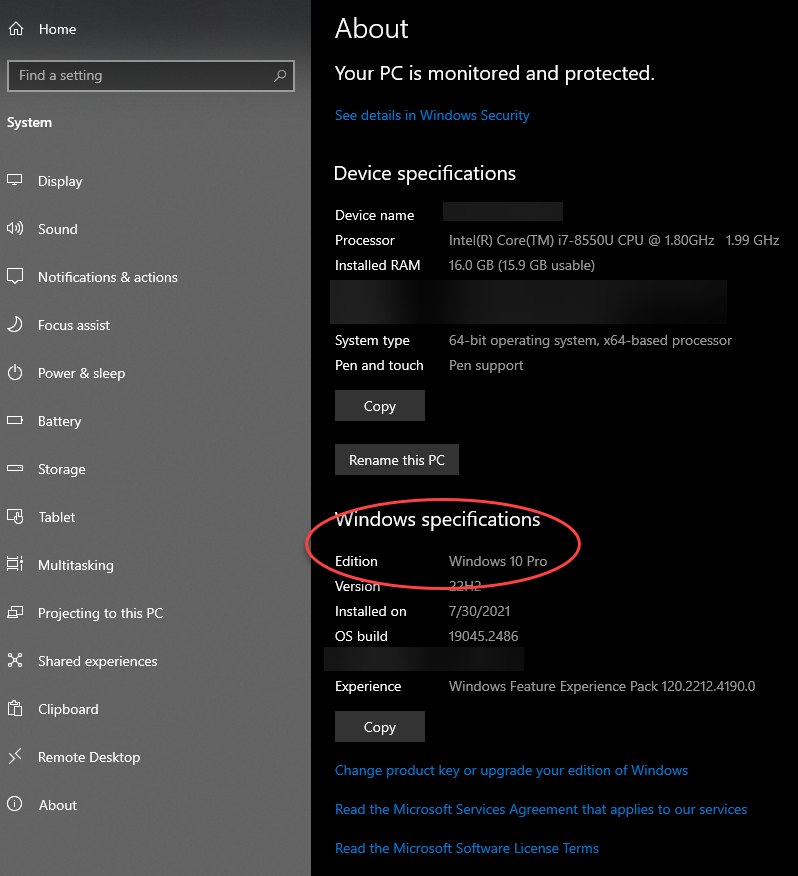
Task: Click the Shared experiences icon
Action: (15, 660)
